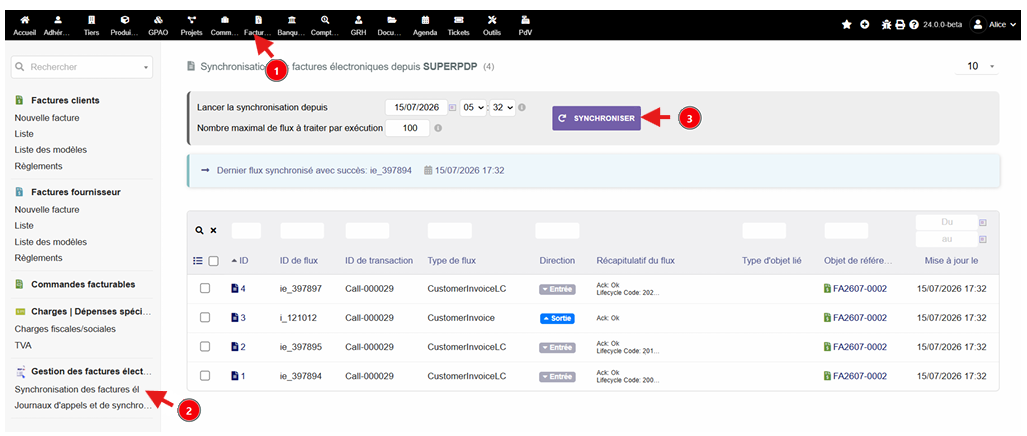Open Règlements under Factures fournisseur

tap(39, 258)
